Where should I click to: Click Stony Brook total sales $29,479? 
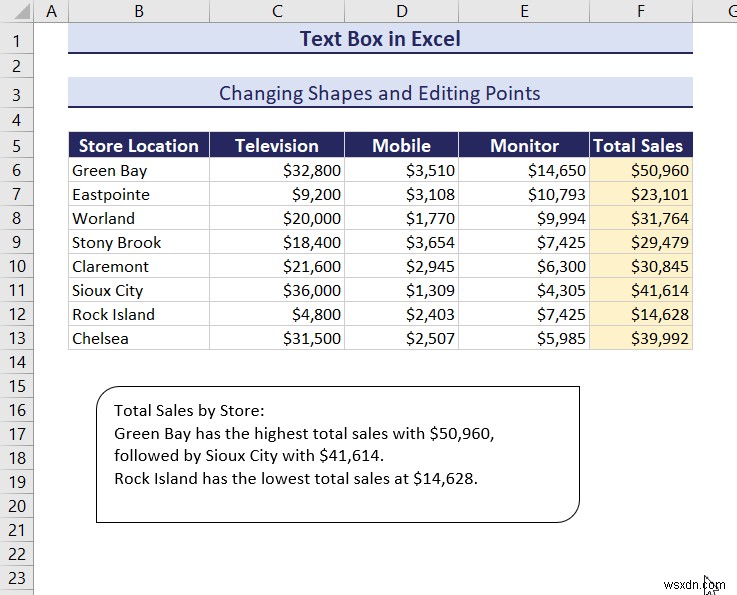641,242
